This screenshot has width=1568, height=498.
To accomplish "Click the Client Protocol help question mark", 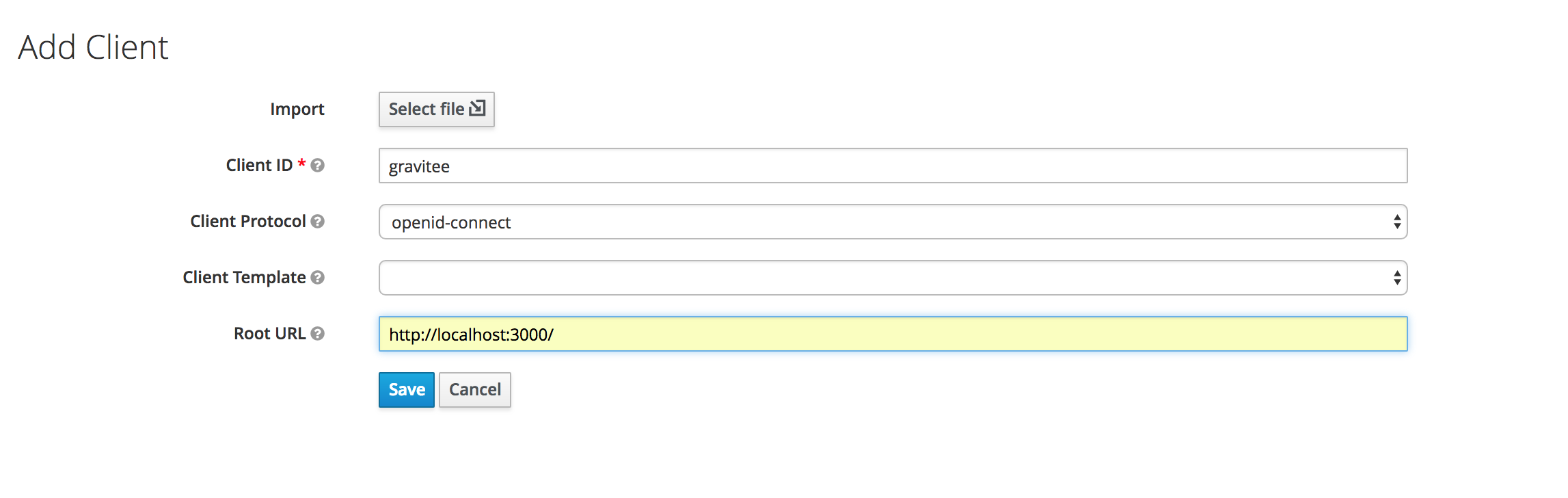I will point(317,222).
